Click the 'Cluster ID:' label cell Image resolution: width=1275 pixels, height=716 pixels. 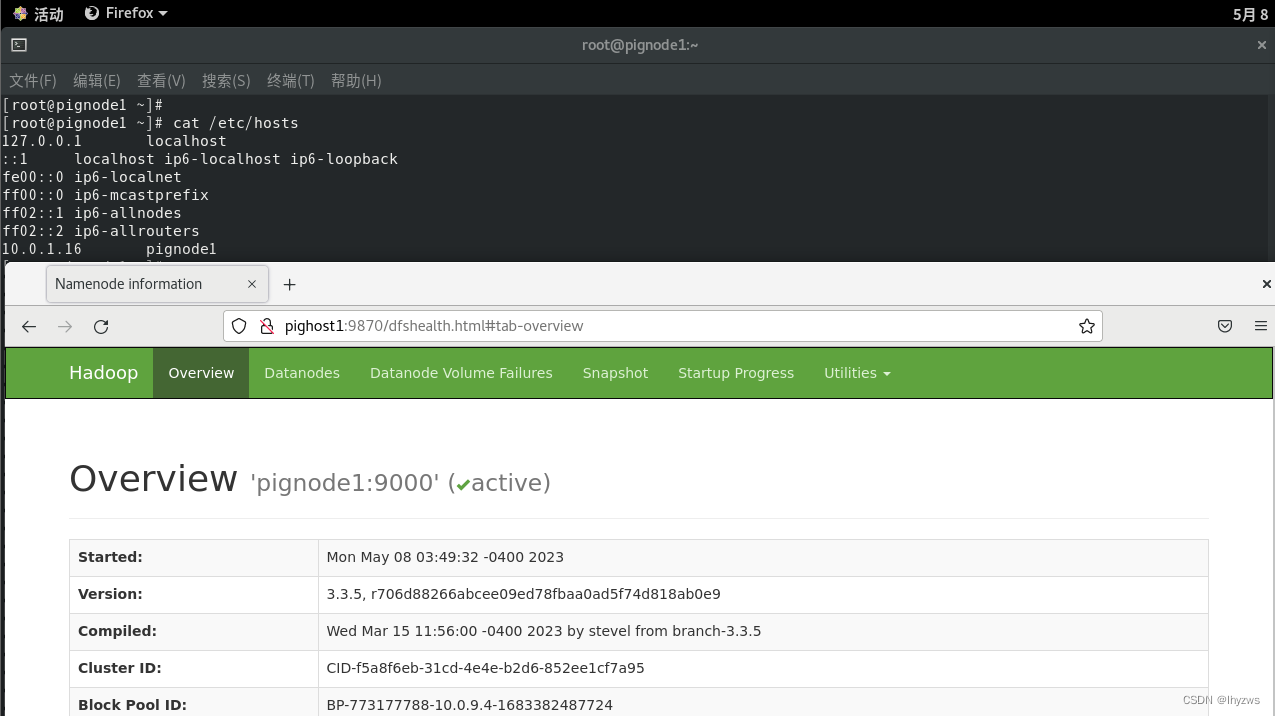(194, 668)
